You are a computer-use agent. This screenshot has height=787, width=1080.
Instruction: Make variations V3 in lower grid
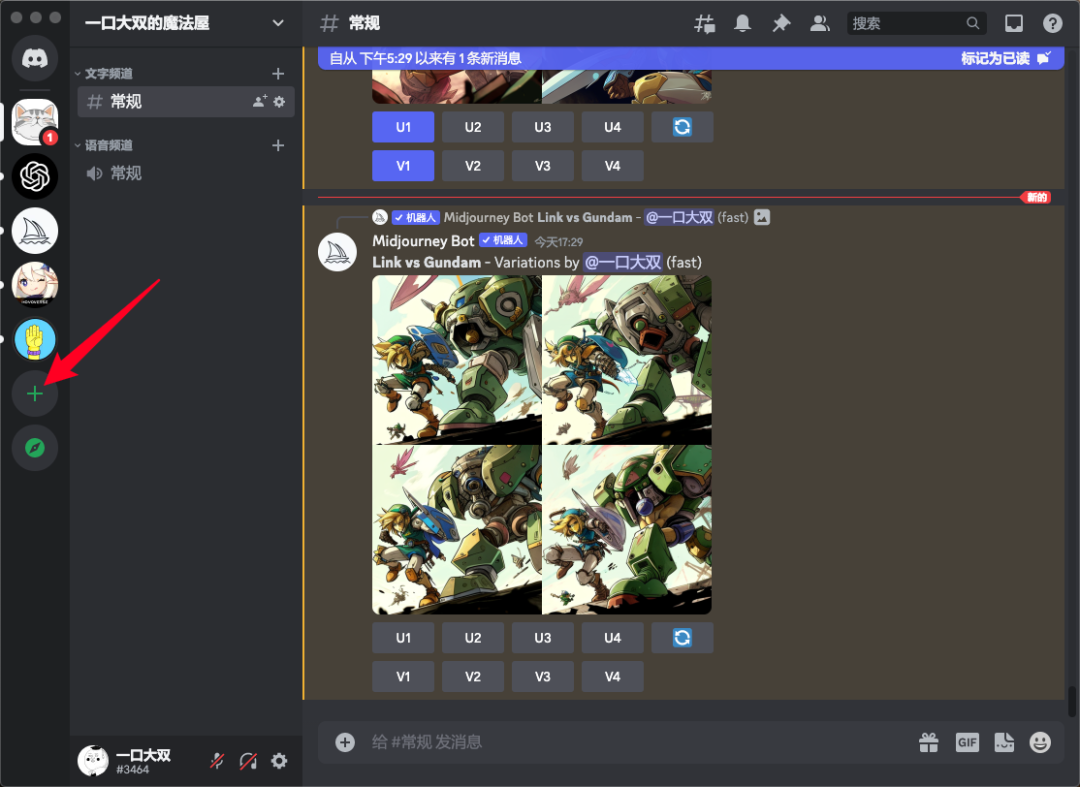click(x=543, y=676)
